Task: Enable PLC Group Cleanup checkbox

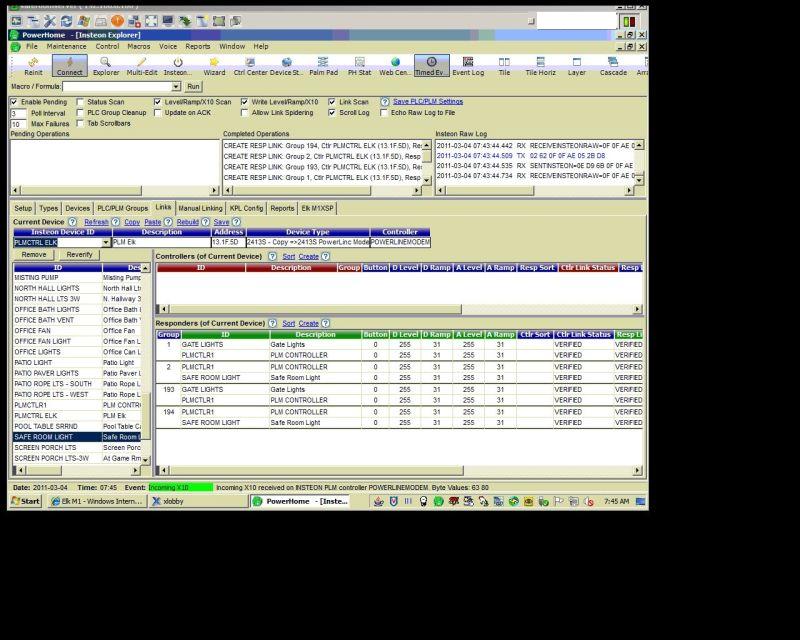Action: coord(80,113)
